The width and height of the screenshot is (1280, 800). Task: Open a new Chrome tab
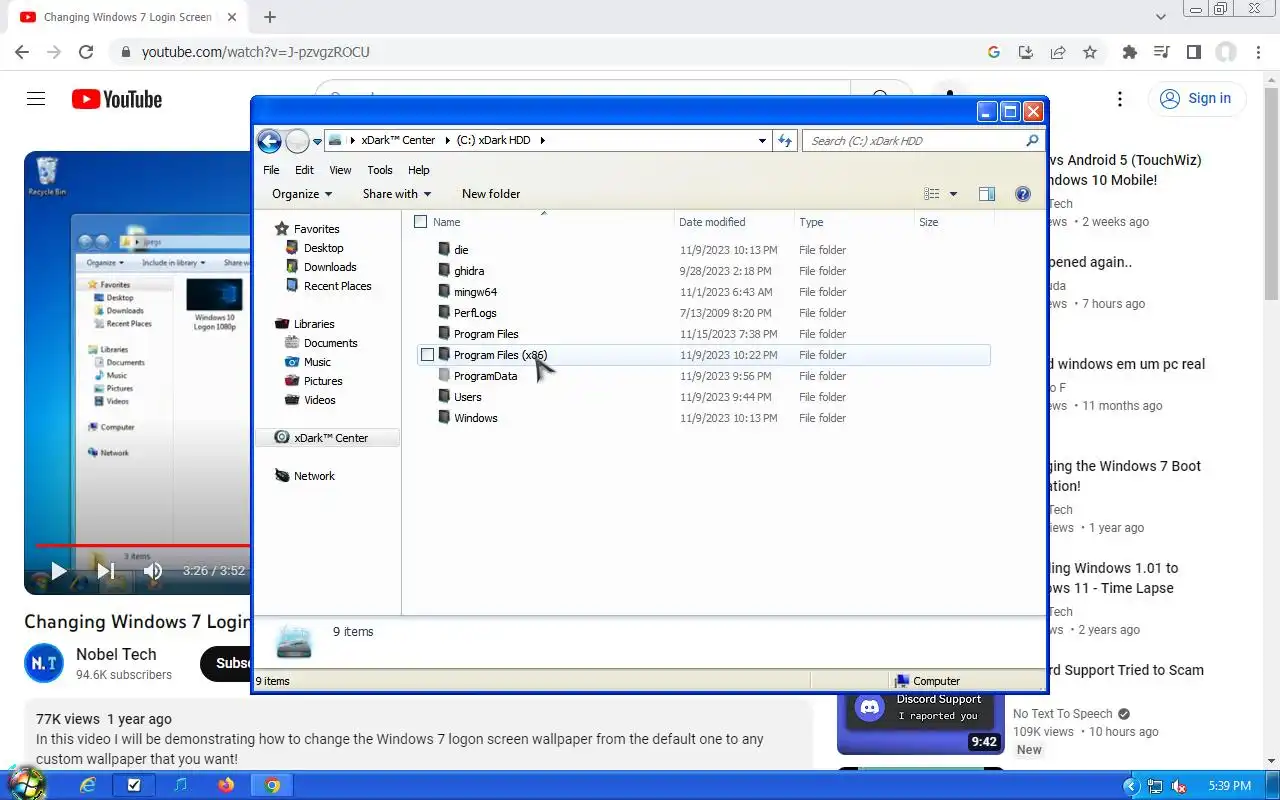[270, 17]
